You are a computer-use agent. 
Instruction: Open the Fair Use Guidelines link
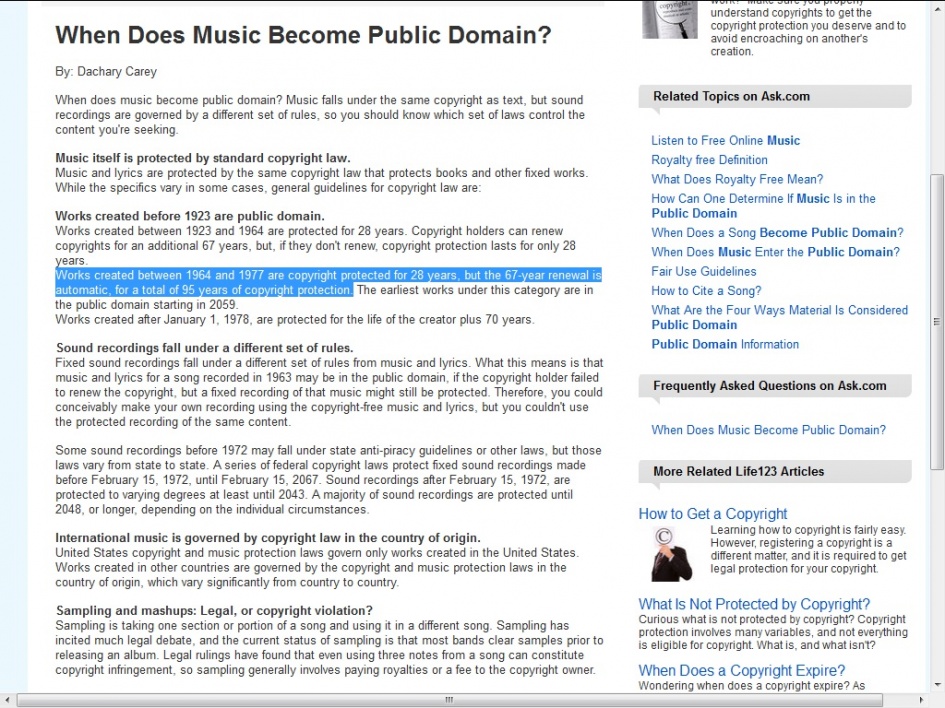coord(703,271)
